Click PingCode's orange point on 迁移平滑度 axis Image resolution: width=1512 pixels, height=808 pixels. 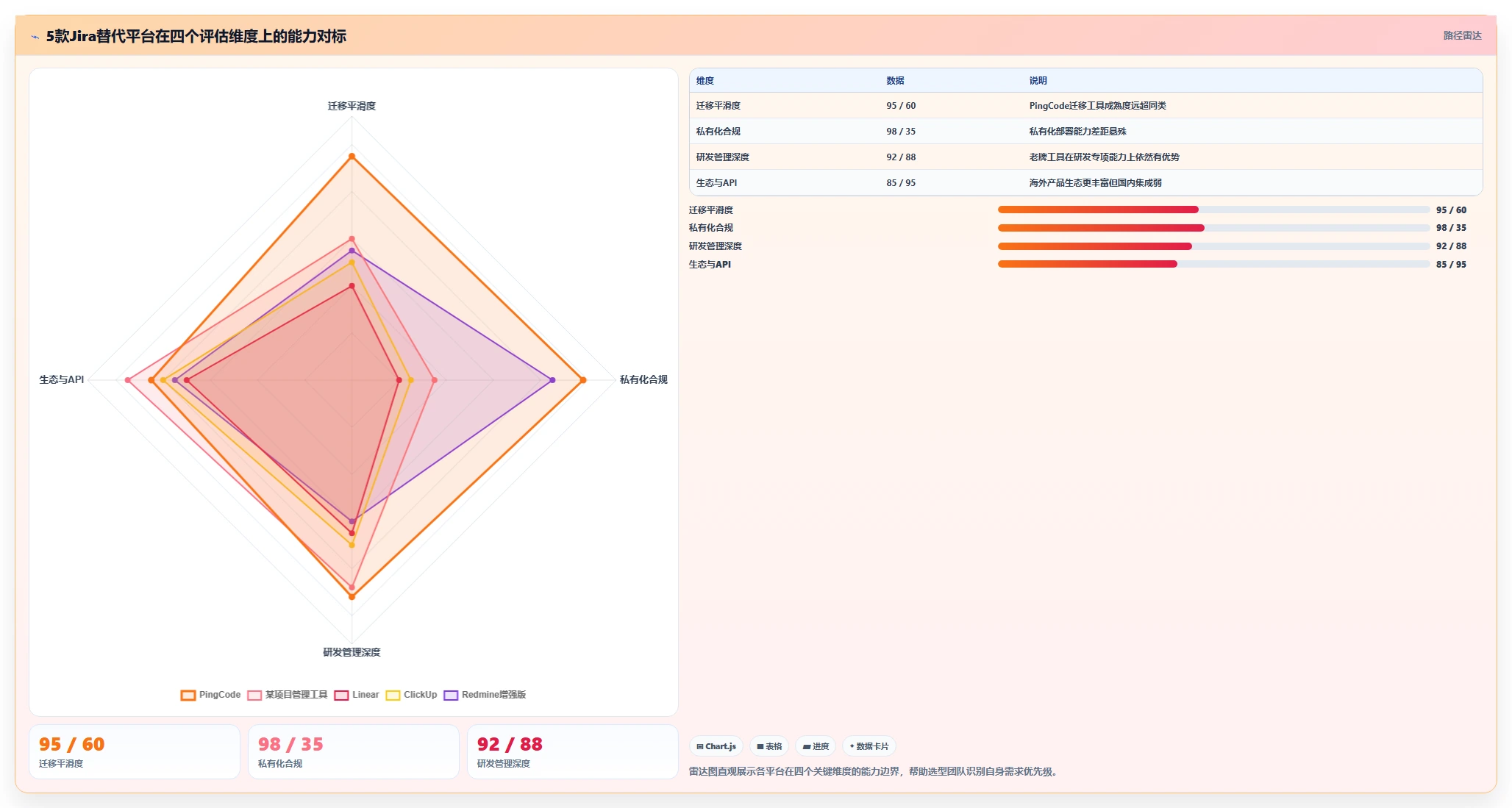[352, 156]
